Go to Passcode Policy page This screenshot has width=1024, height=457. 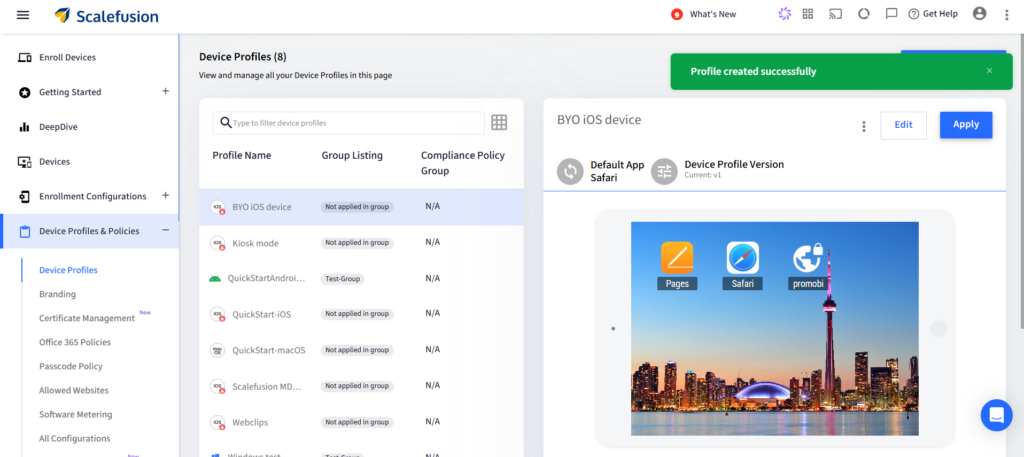[x=71, y=366]
